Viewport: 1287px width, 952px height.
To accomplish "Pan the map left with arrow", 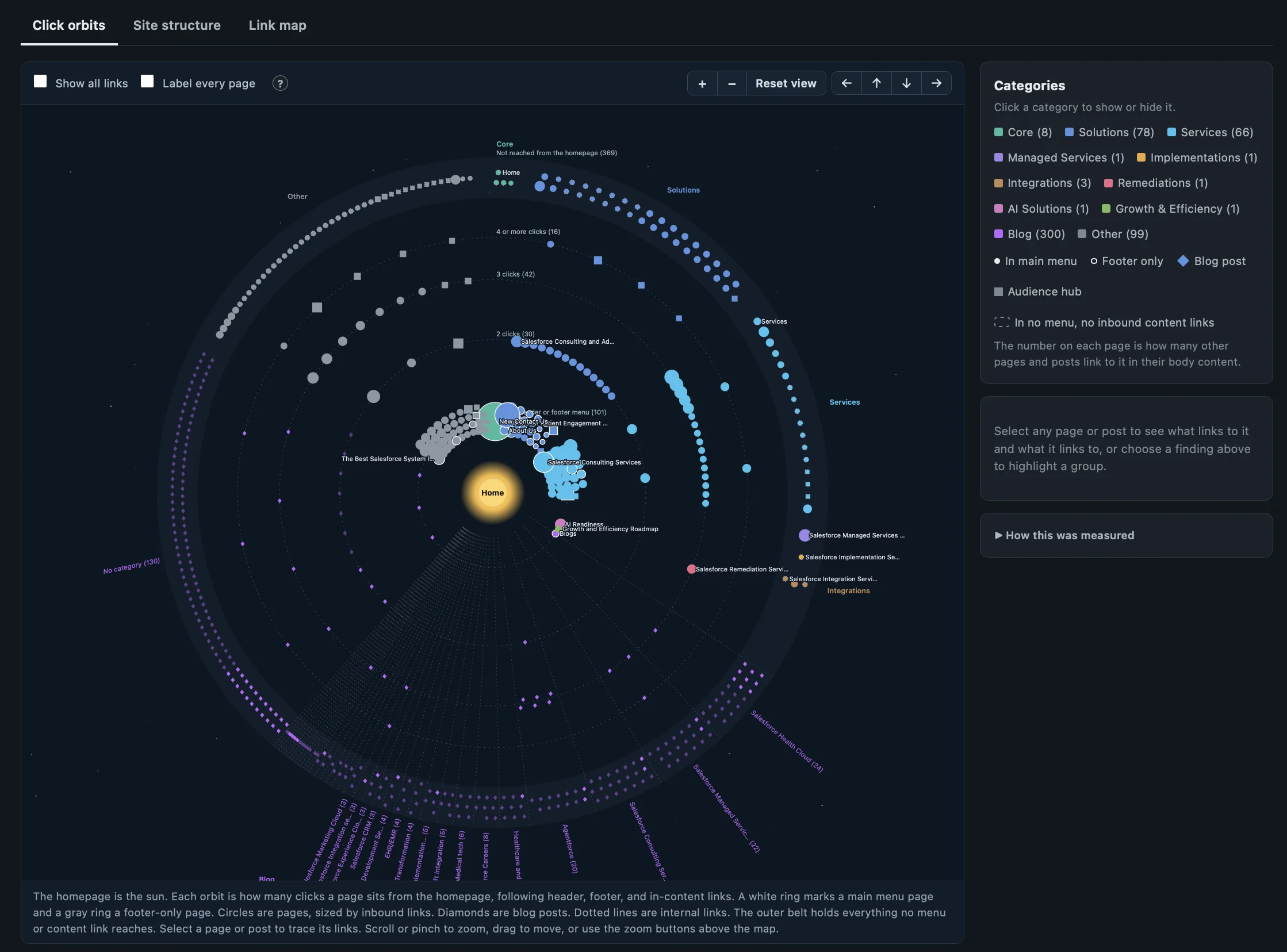I will 846,83.
